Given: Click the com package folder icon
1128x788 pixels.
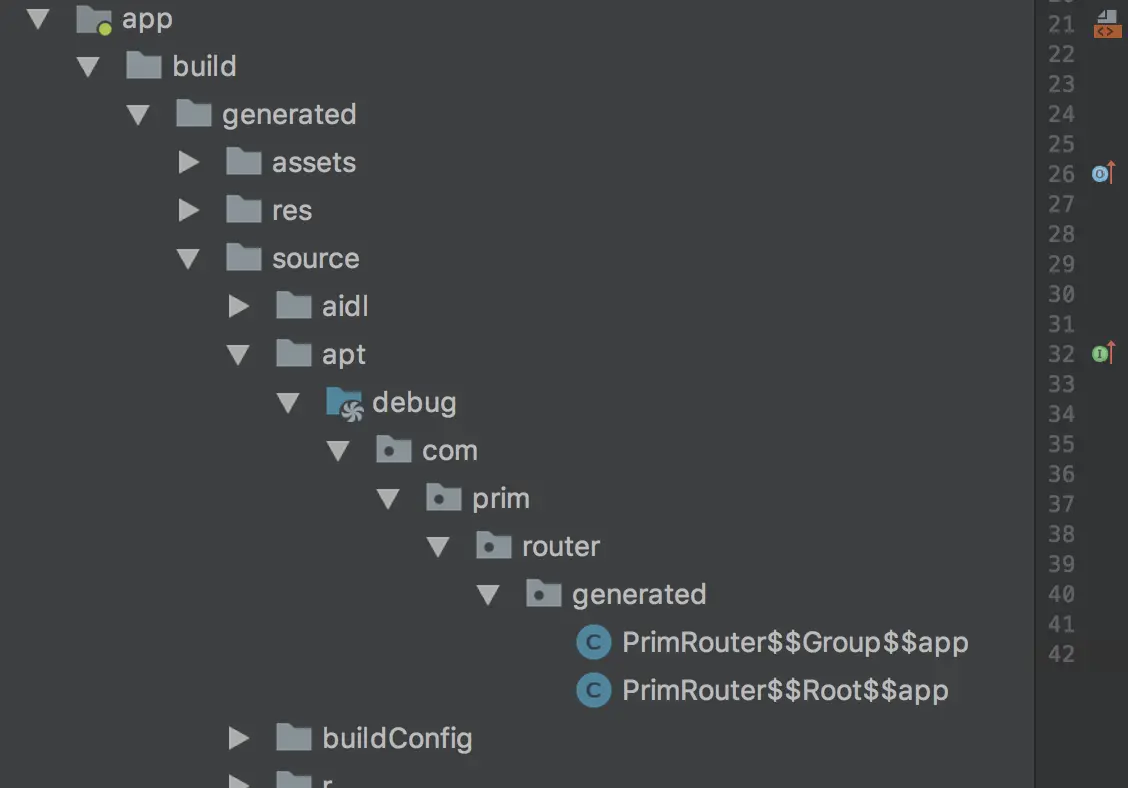Looking at the screenshot, I should tap(394, 450).
